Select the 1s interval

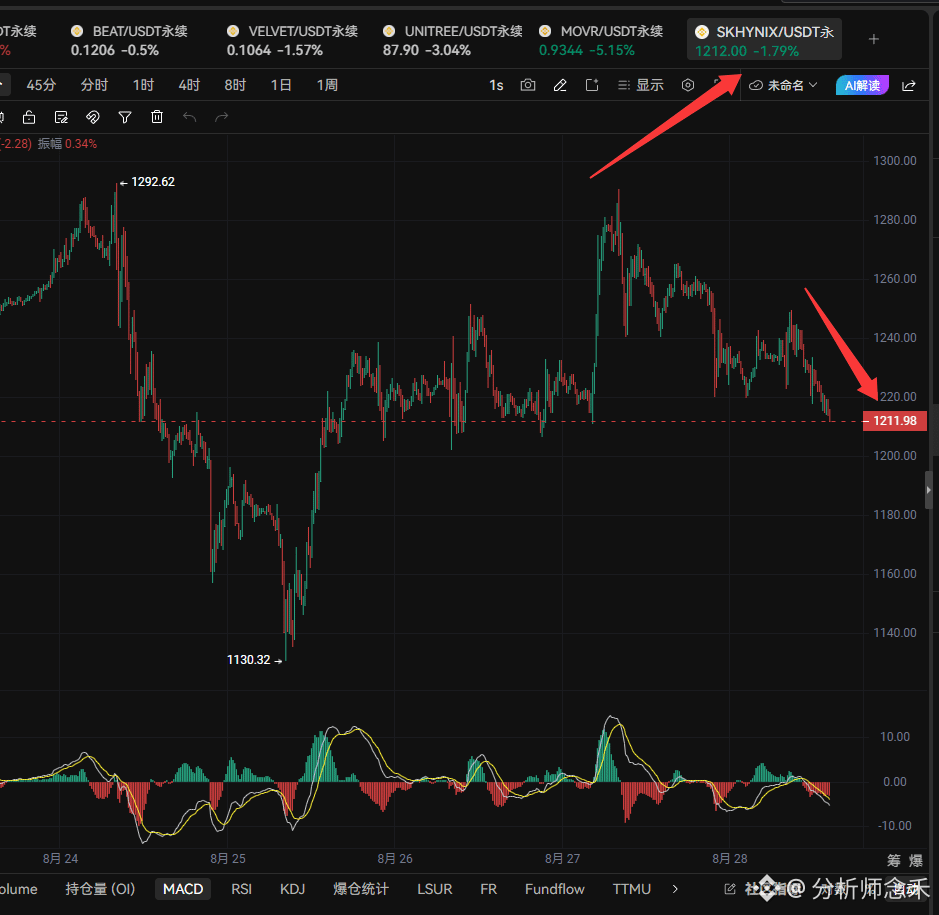pos(496,86)
